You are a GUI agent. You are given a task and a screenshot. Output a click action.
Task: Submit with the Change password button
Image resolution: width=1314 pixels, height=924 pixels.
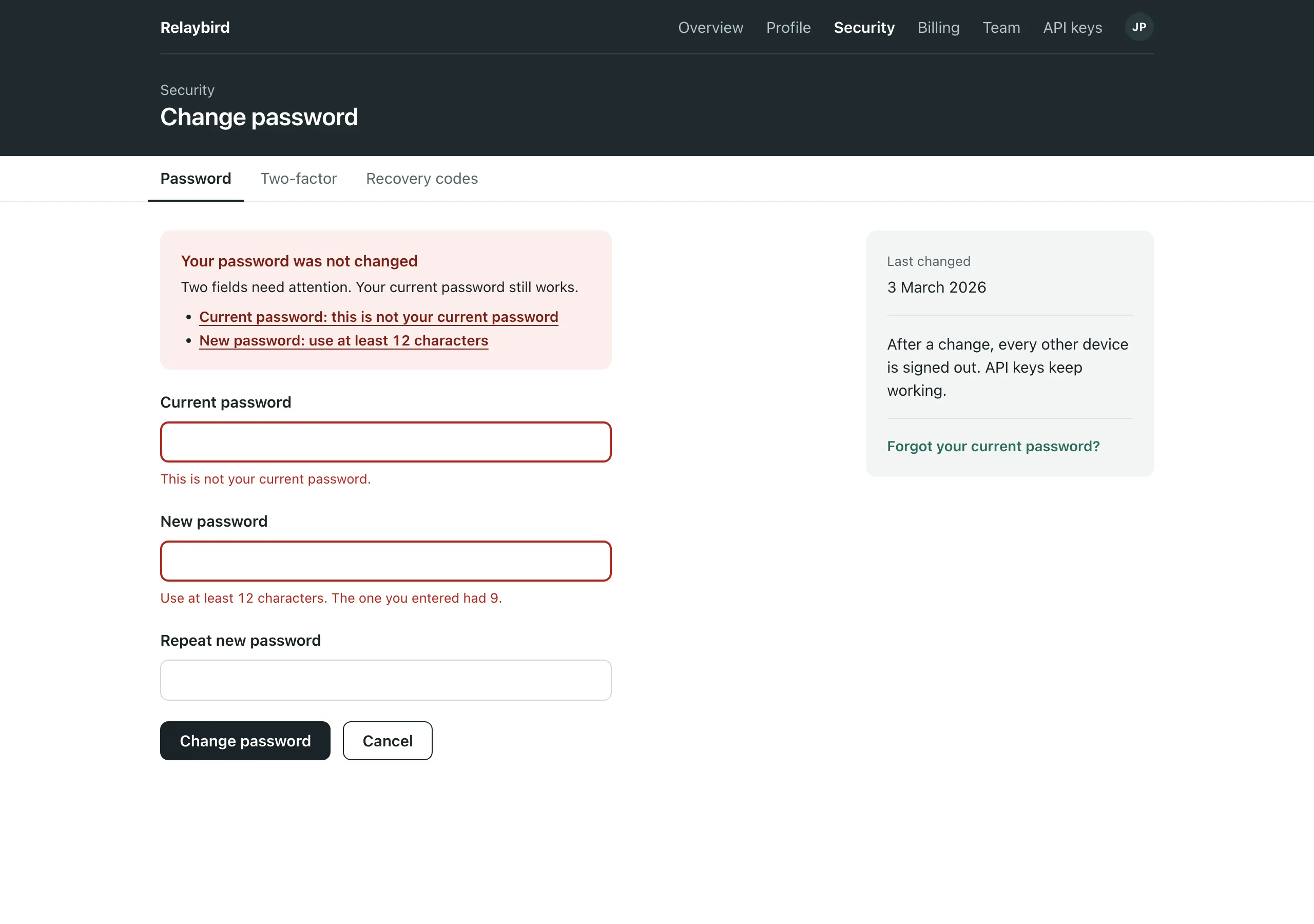[x=245, y=741]
